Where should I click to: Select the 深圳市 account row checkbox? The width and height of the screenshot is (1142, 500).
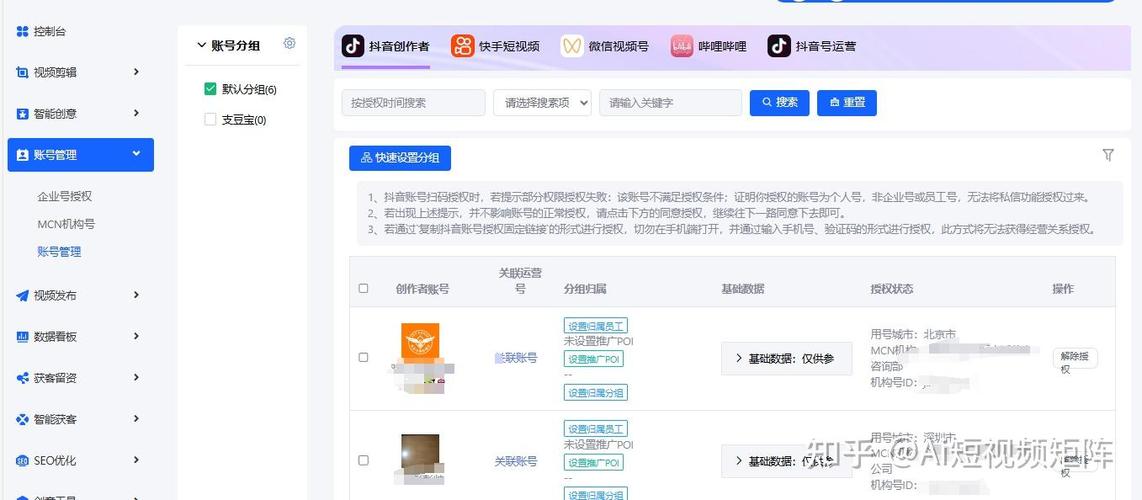click(x=363, y=460)
